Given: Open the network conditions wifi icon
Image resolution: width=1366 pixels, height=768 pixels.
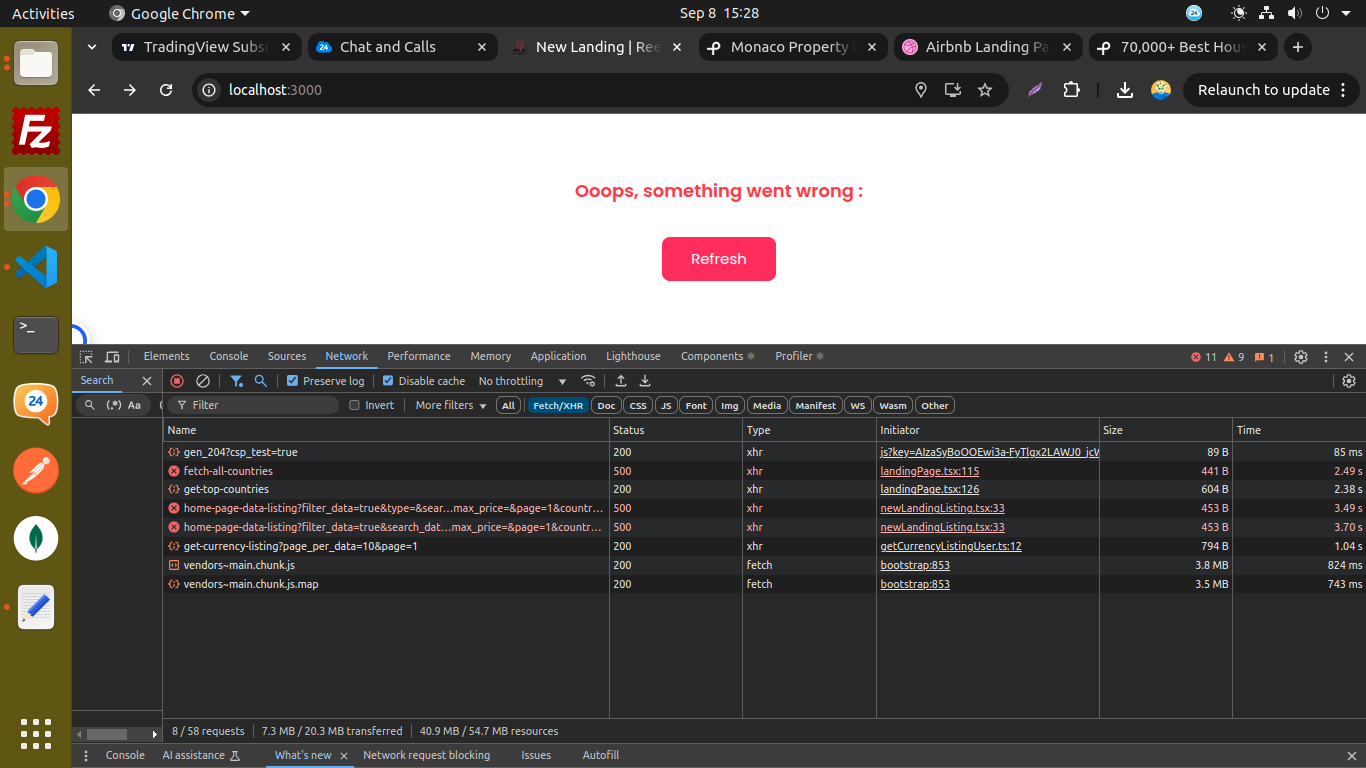Looking at the screenshot, I should pos(589,381).
